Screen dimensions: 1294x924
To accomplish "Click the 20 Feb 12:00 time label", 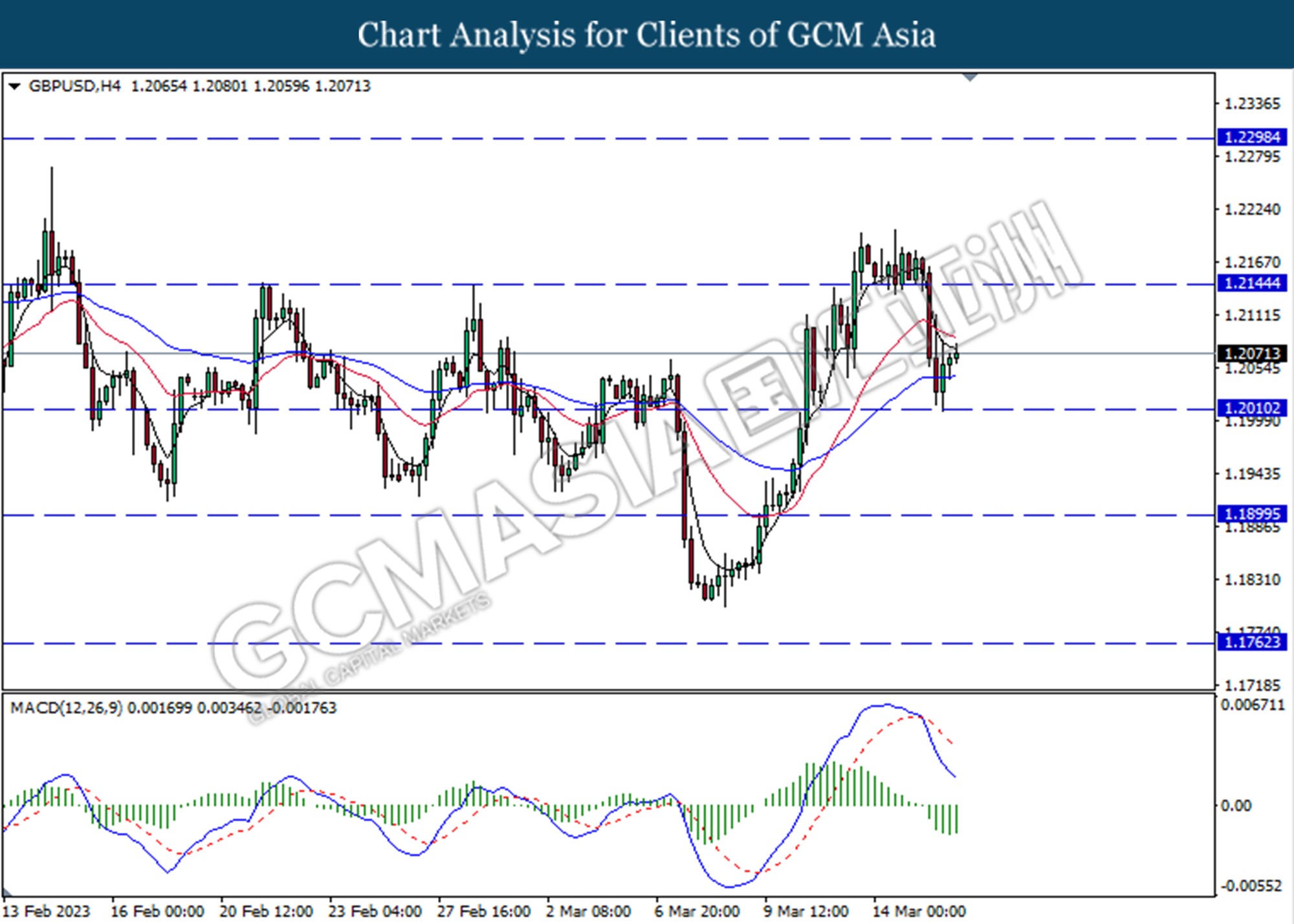I will tap(266, 911).
